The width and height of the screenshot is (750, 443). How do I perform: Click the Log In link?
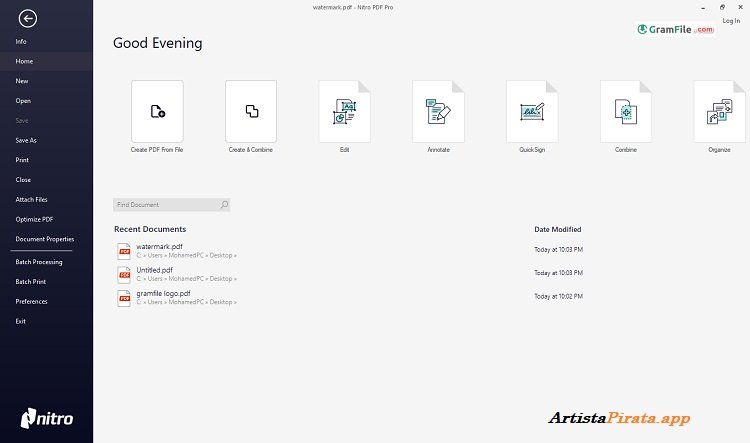click(x=731, y=20)
